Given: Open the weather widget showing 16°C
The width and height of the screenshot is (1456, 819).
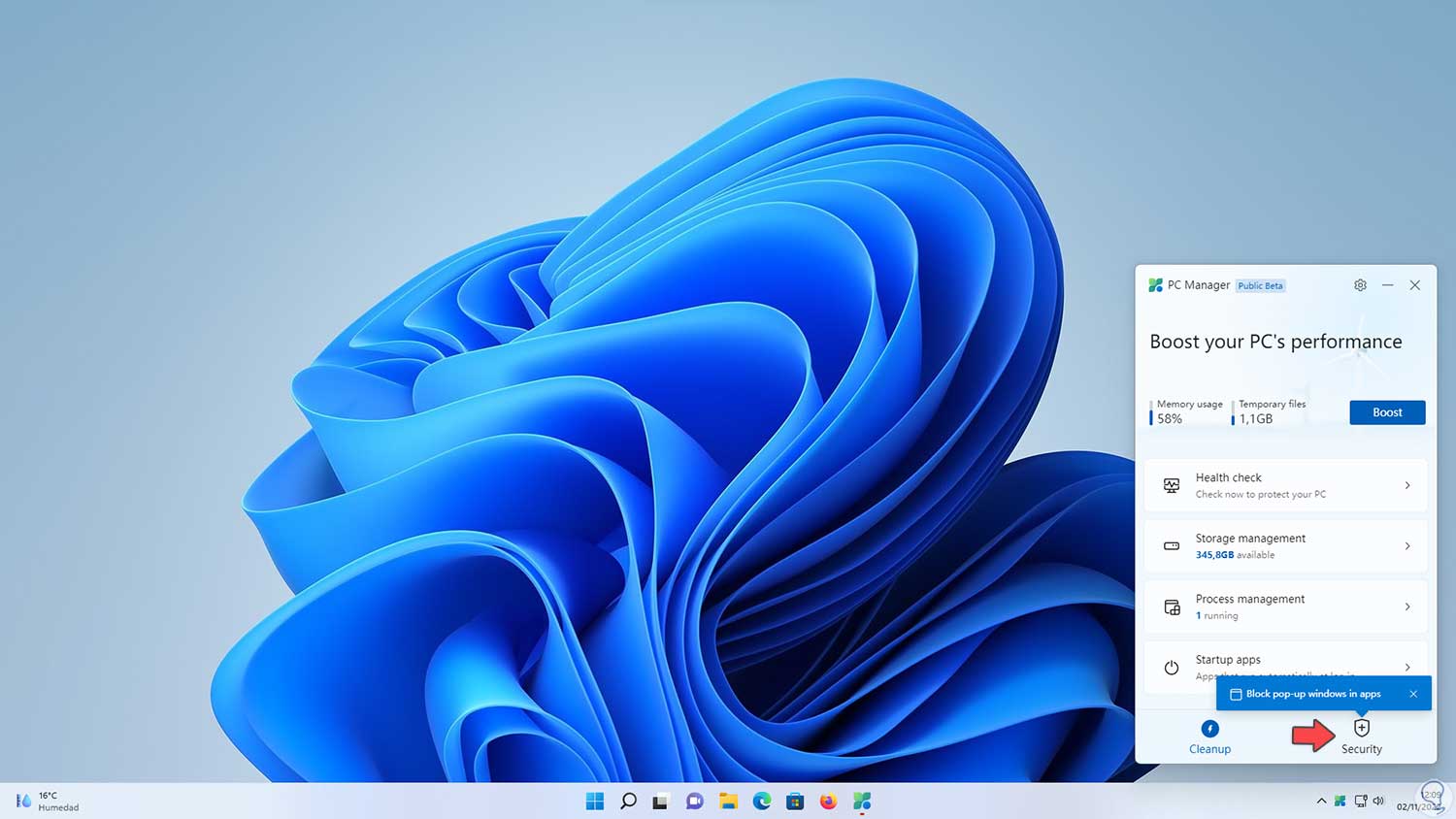Looking at the screenshot, I should [48, 802].
